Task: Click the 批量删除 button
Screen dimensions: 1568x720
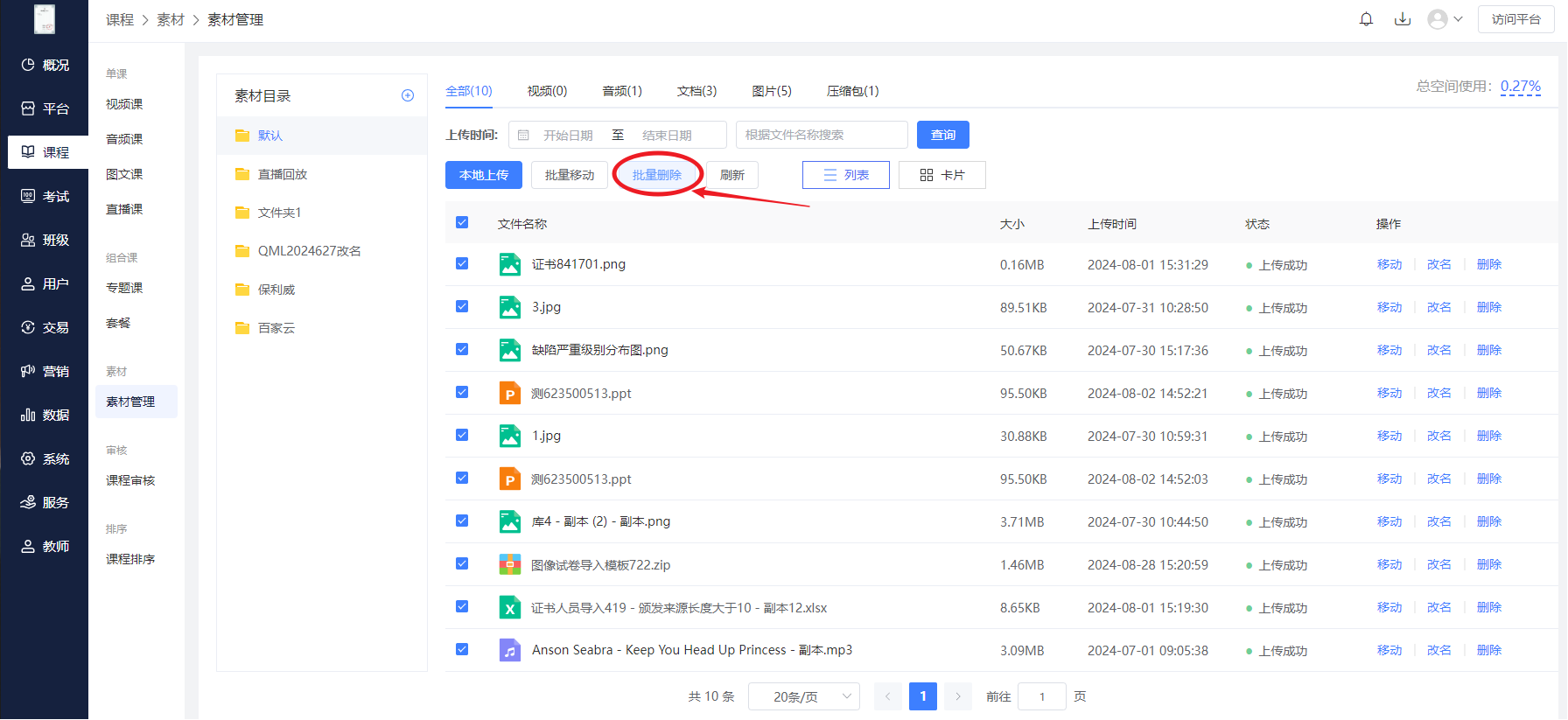Action: (x=657, y=175)
